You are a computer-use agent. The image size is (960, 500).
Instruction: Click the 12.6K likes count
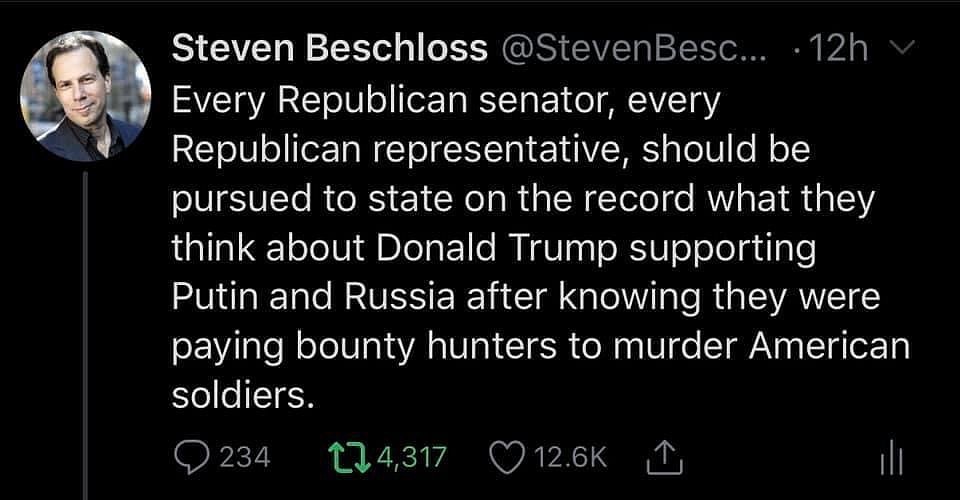pyautogui.click(x=572, y=457)
